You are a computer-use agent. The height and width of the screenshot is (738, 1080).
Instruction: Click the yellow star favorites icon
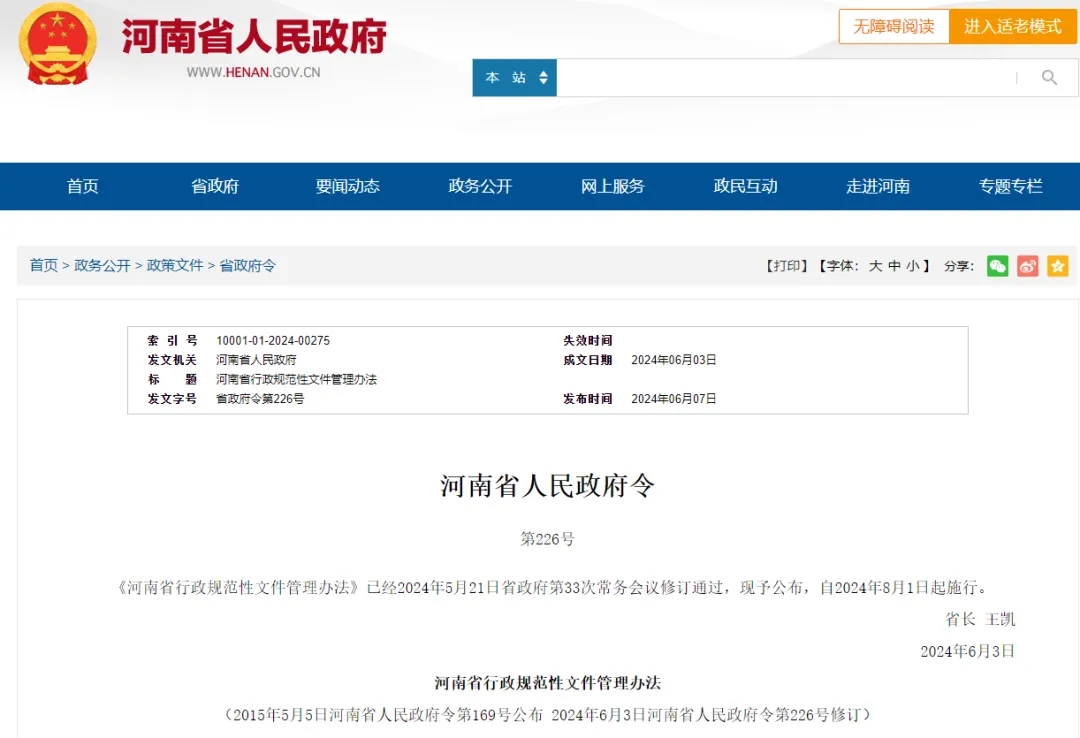pyautogui.click(x=1057, y=266)
